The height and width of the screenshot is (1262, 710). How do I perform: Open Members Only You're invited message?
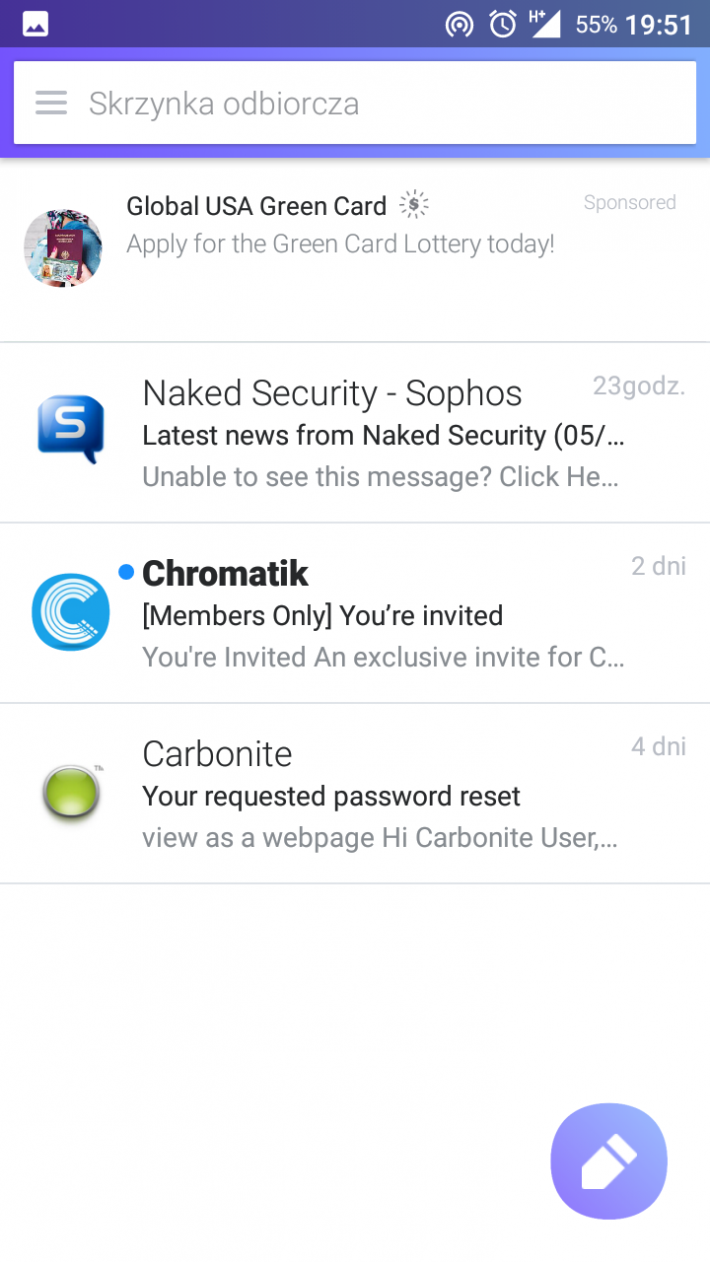pos(355,613)
